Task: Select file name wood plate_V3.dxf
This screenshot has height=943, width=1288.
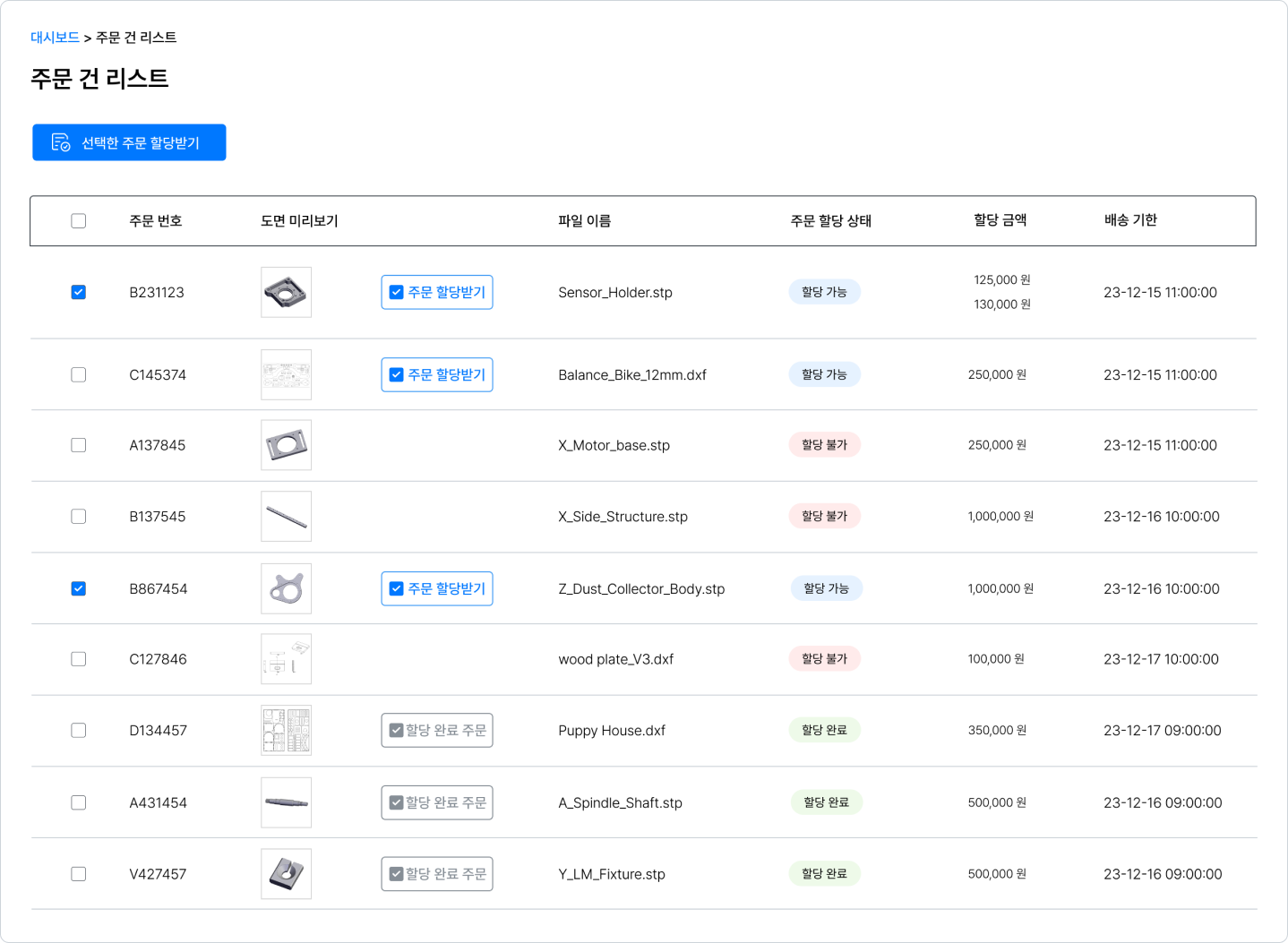Action: point(616,659)
